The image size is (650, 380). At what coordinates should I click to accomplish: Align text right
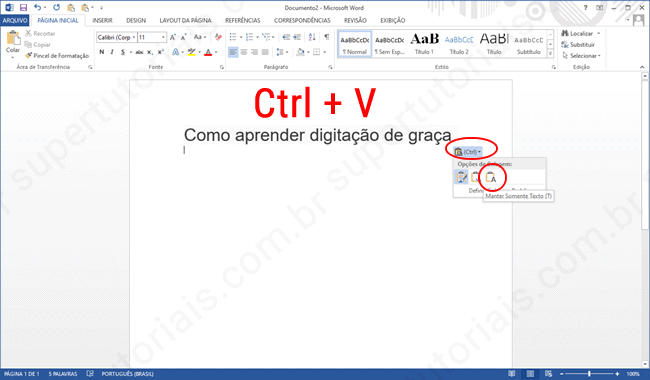(x=254, y=52)
